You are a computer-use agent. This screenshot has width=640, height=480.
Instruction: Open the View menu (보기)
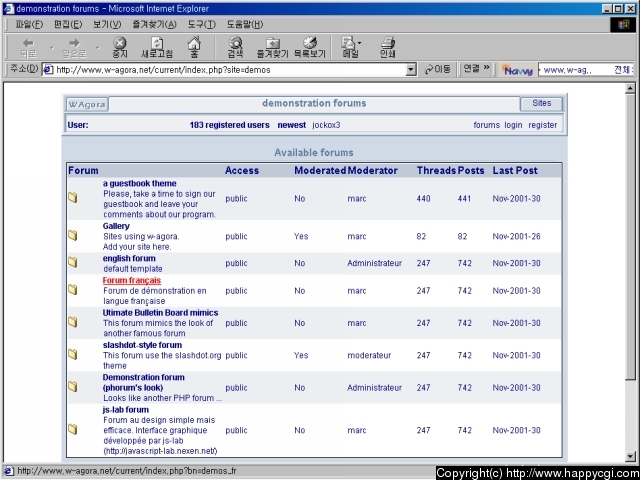(107, 24)
